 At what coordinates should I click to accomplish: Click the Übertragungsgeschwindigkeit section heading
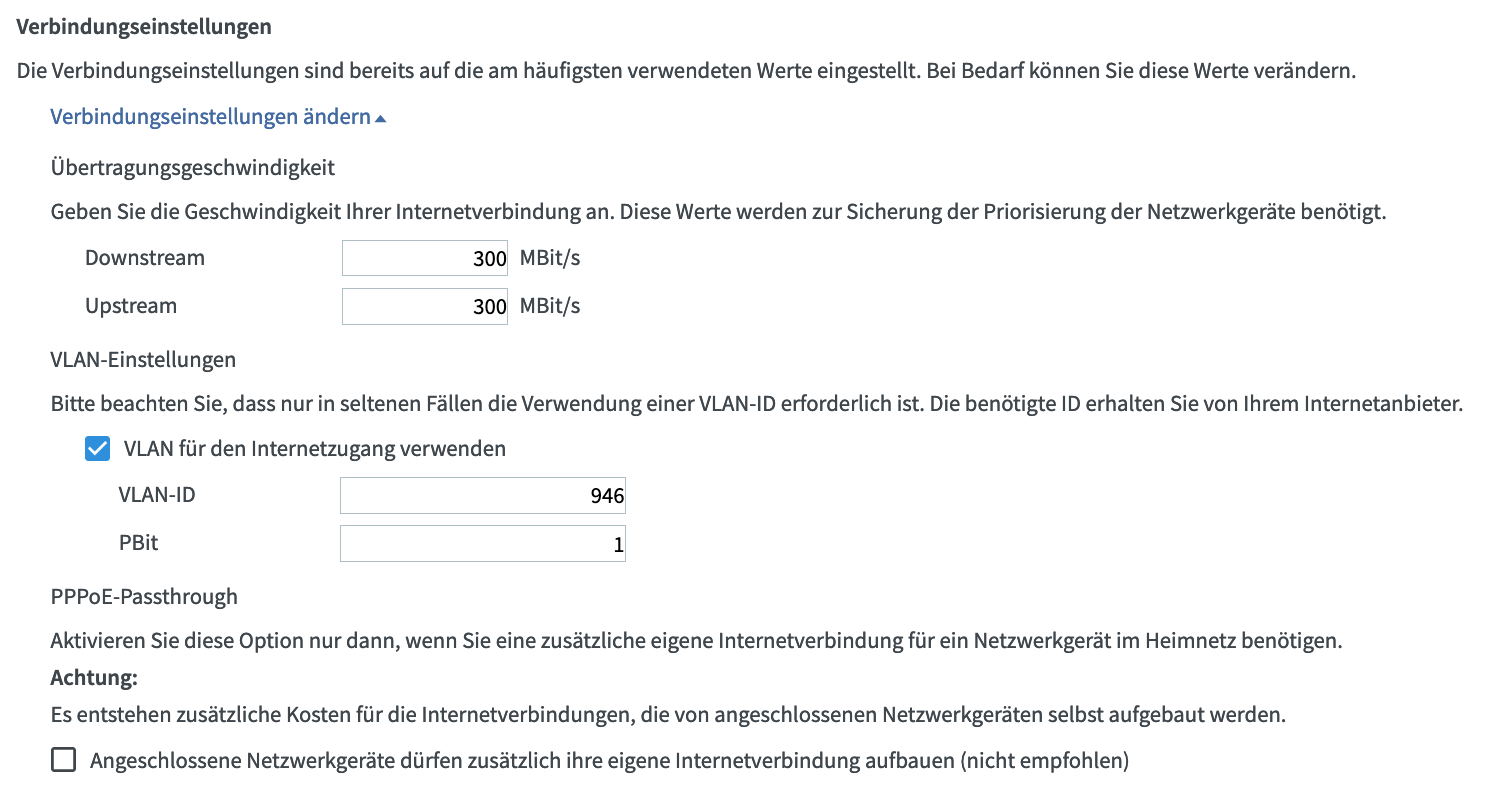coord(193,168)
